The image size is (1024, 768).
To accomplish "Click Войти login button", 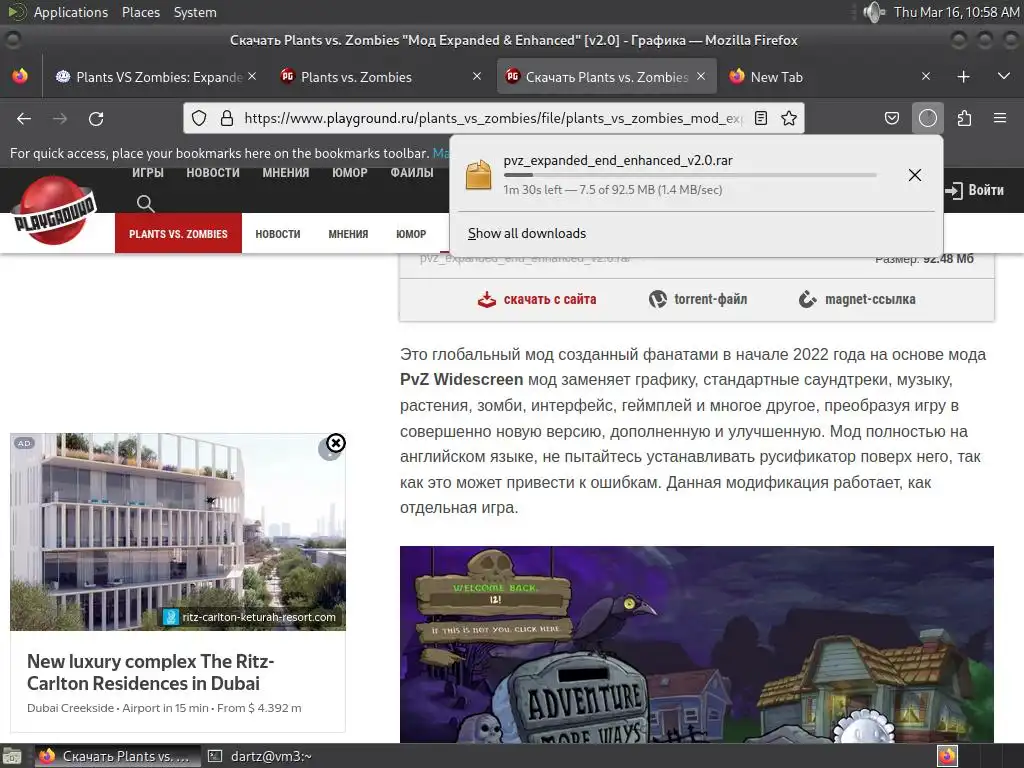I will 974,190.
